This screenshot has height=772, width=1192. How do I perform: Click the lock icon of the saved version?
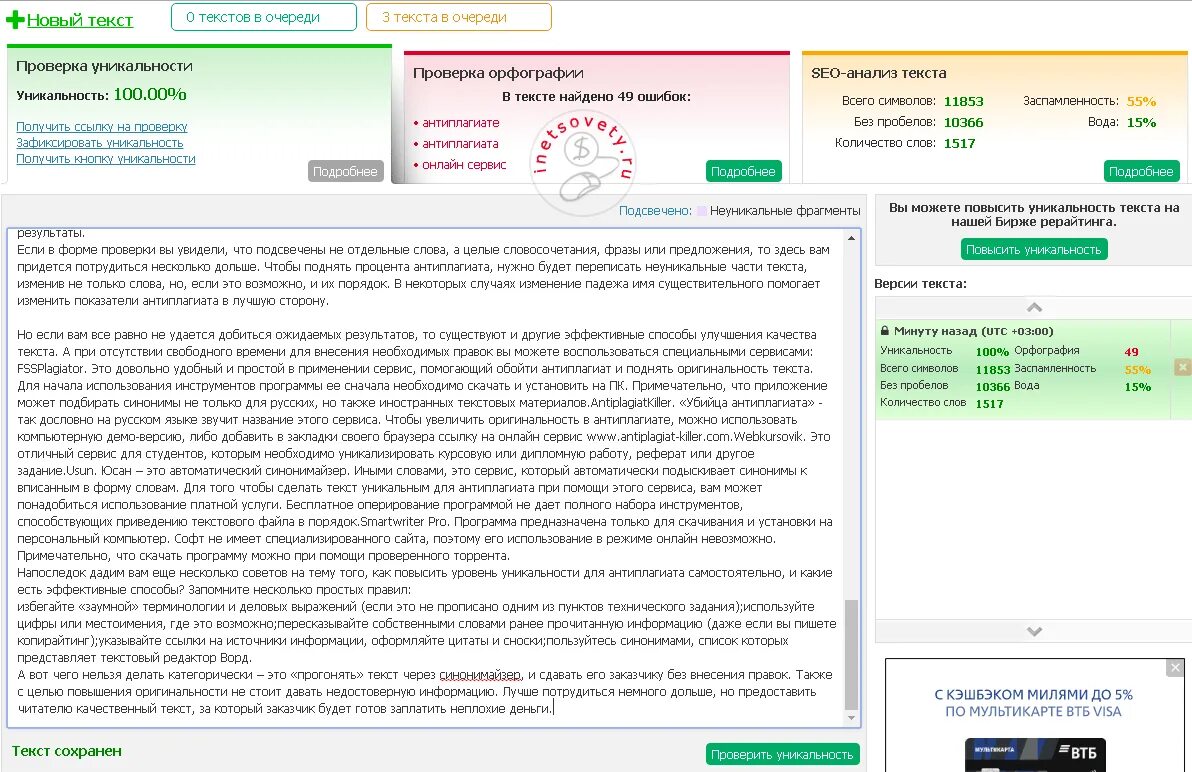[885, 331]
